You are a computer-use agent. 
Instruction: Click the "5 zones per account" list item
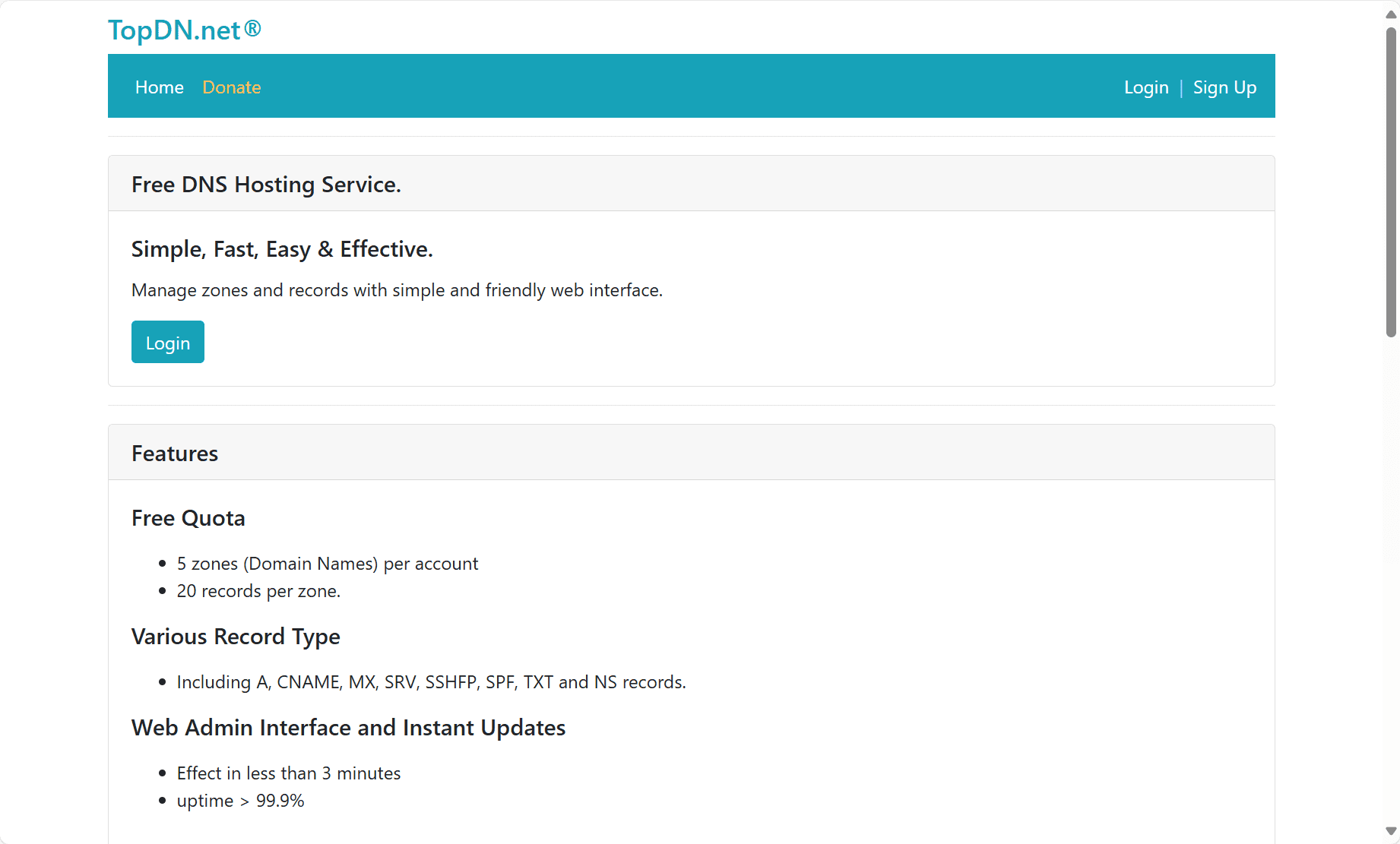[327, 564]
